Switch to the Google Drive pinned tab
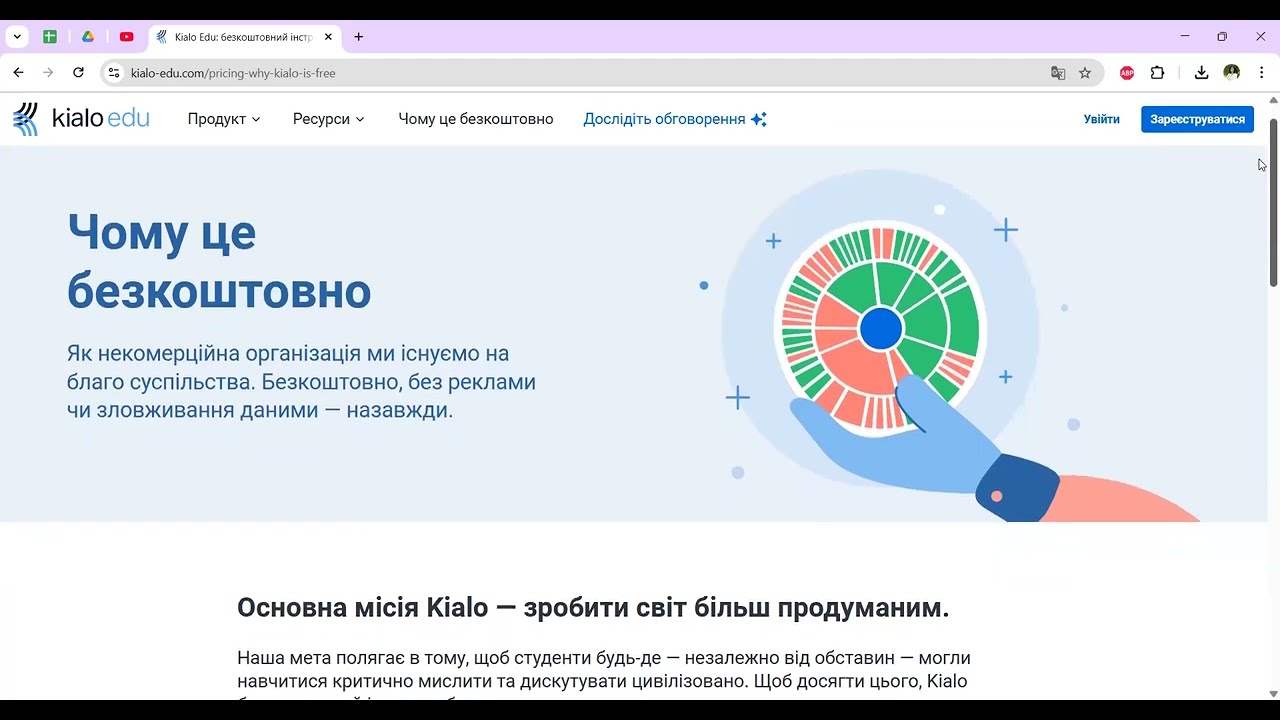 point(88,37)
